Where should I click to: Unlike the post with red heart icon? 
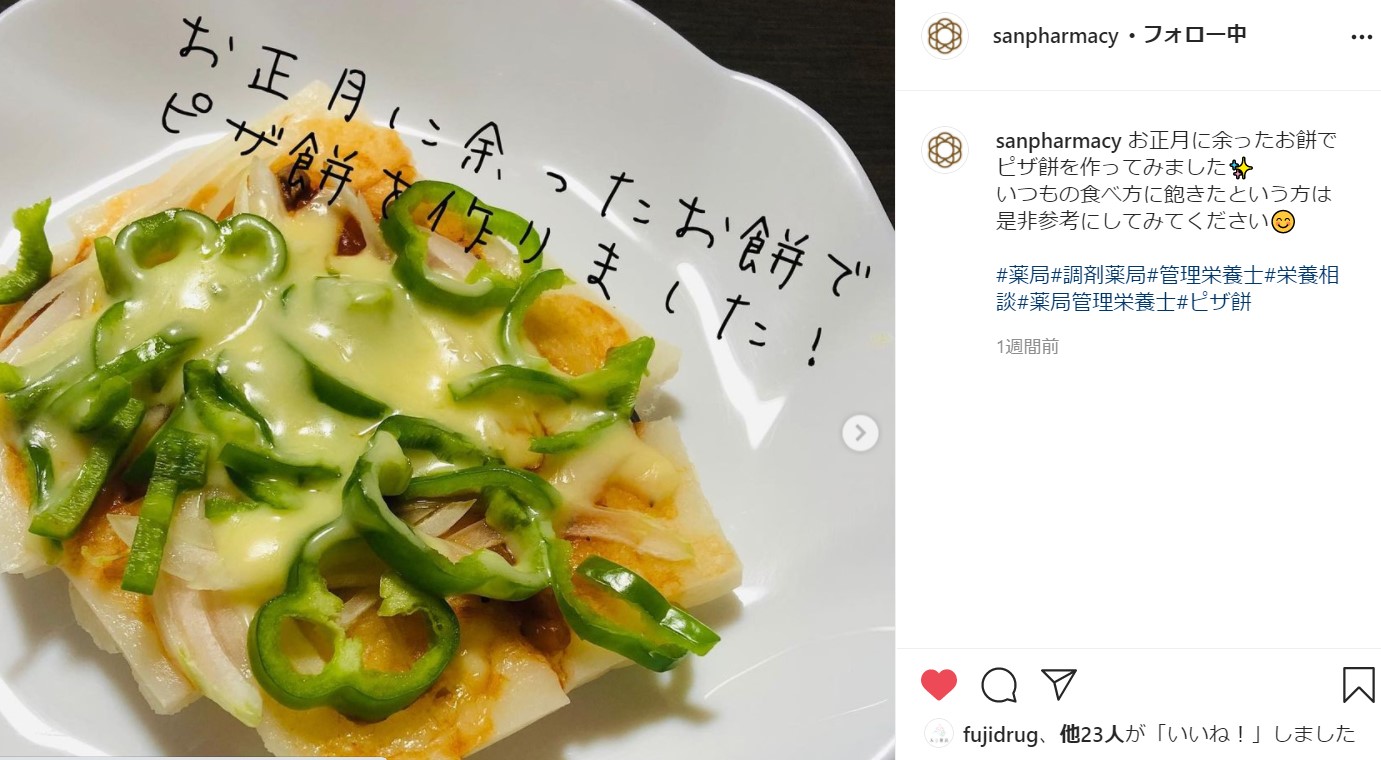938,685
